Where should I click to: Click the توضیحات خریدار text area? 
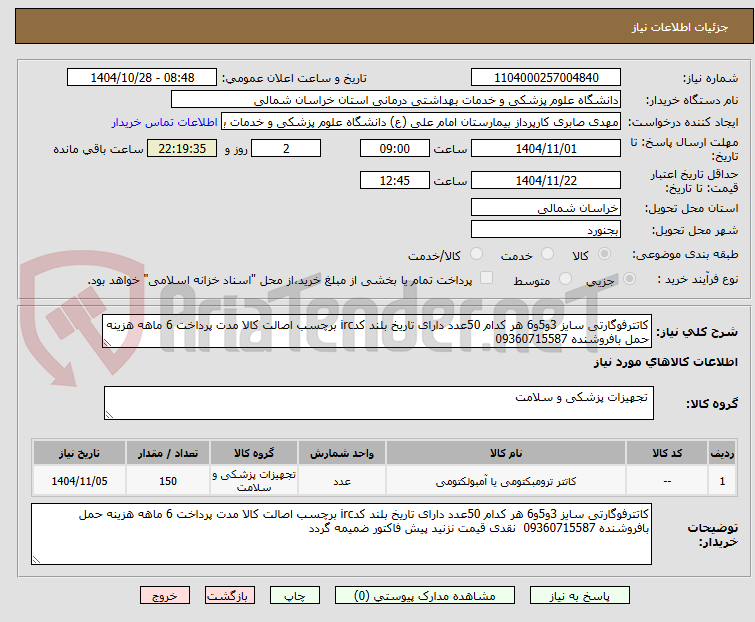coord(341,534)
